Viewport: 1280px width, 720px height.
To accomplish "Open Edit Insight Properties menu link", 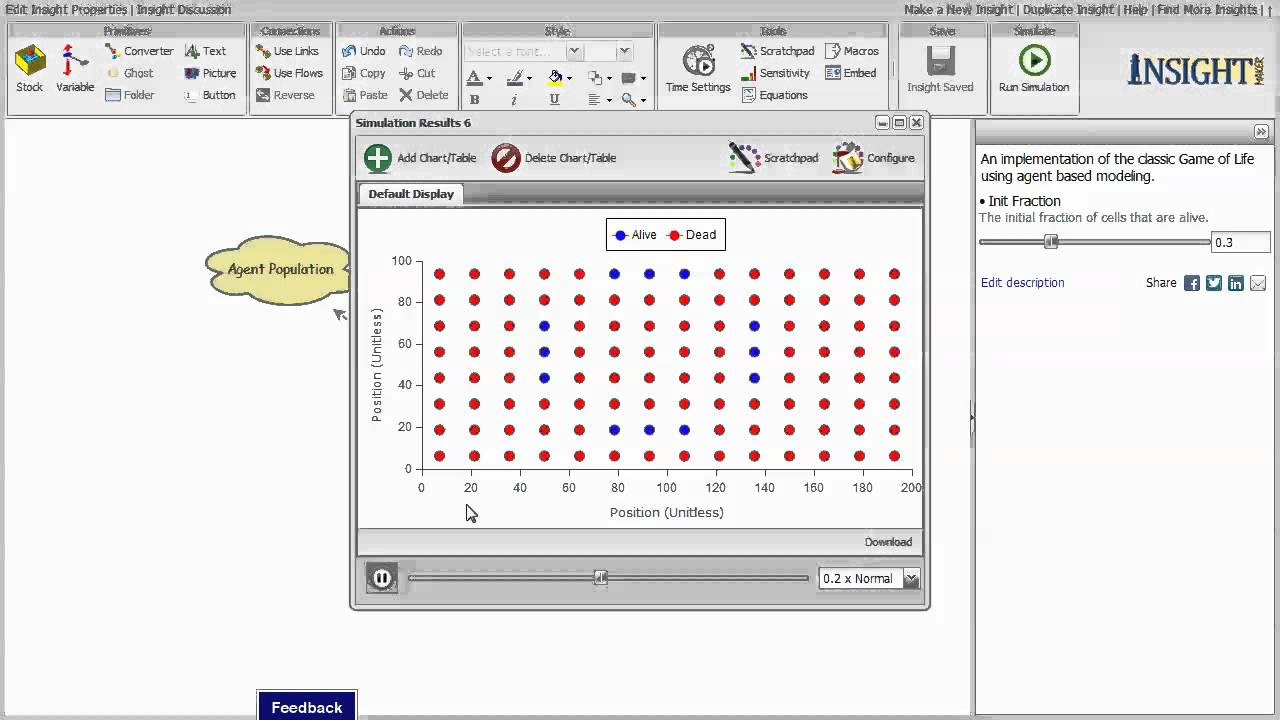I will pos(68,9).
